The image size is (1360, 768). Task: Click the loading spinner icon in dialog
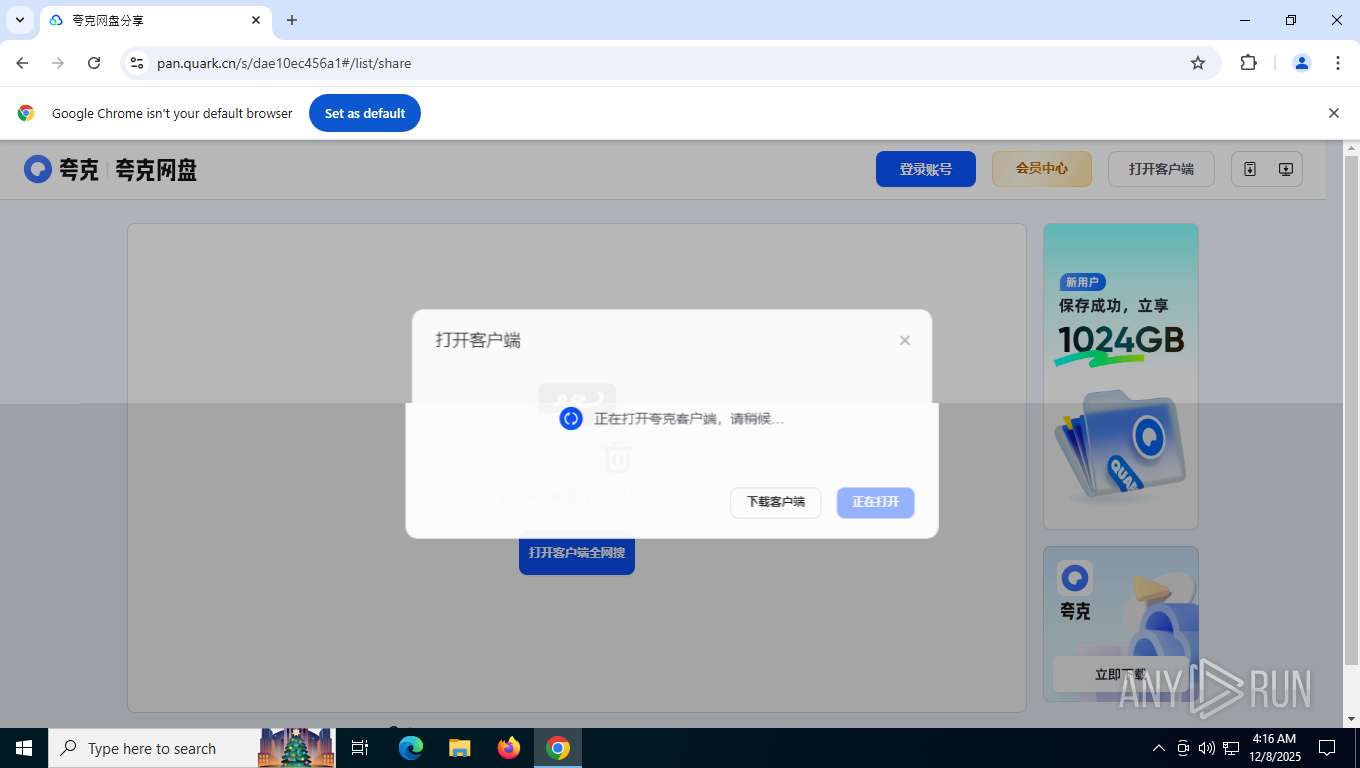[x=571, y=419]
